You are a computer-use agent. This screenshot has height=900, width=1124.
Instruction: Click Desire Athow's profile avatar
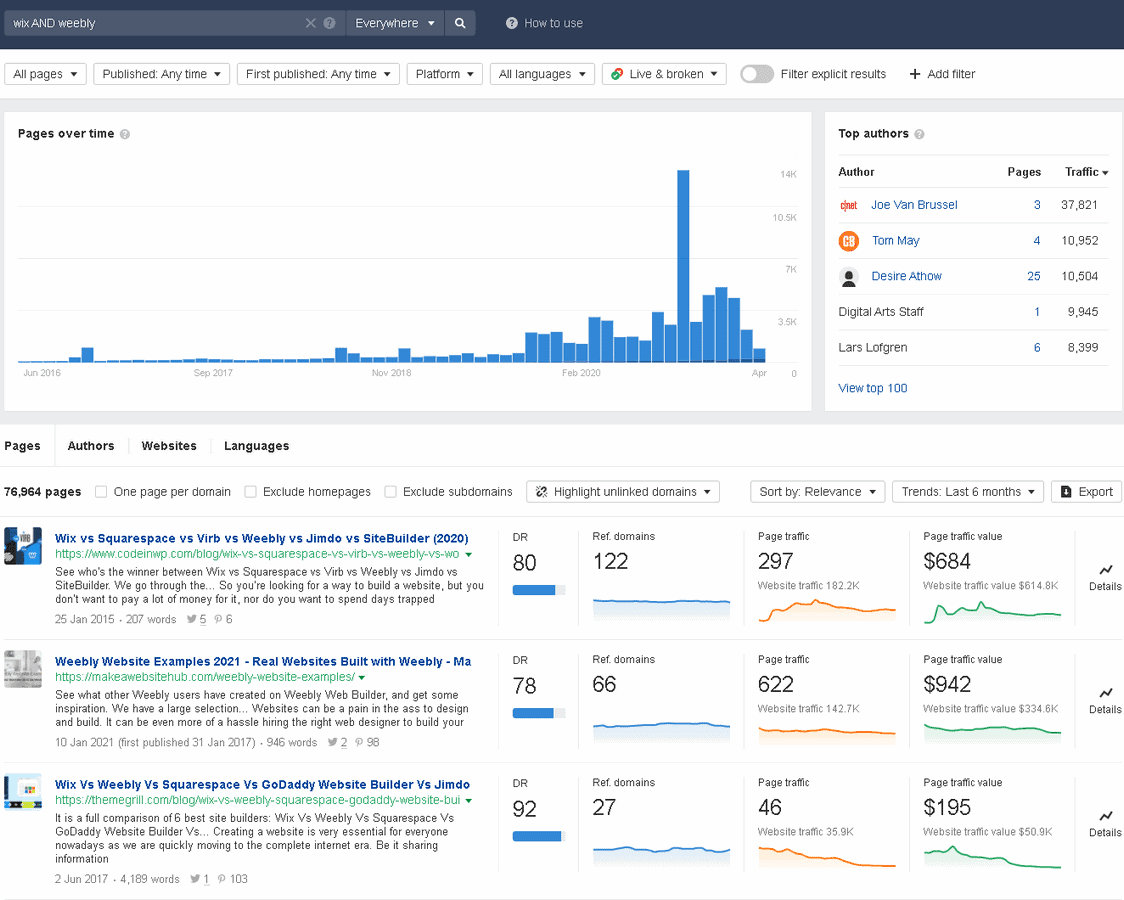coord(849,277)
